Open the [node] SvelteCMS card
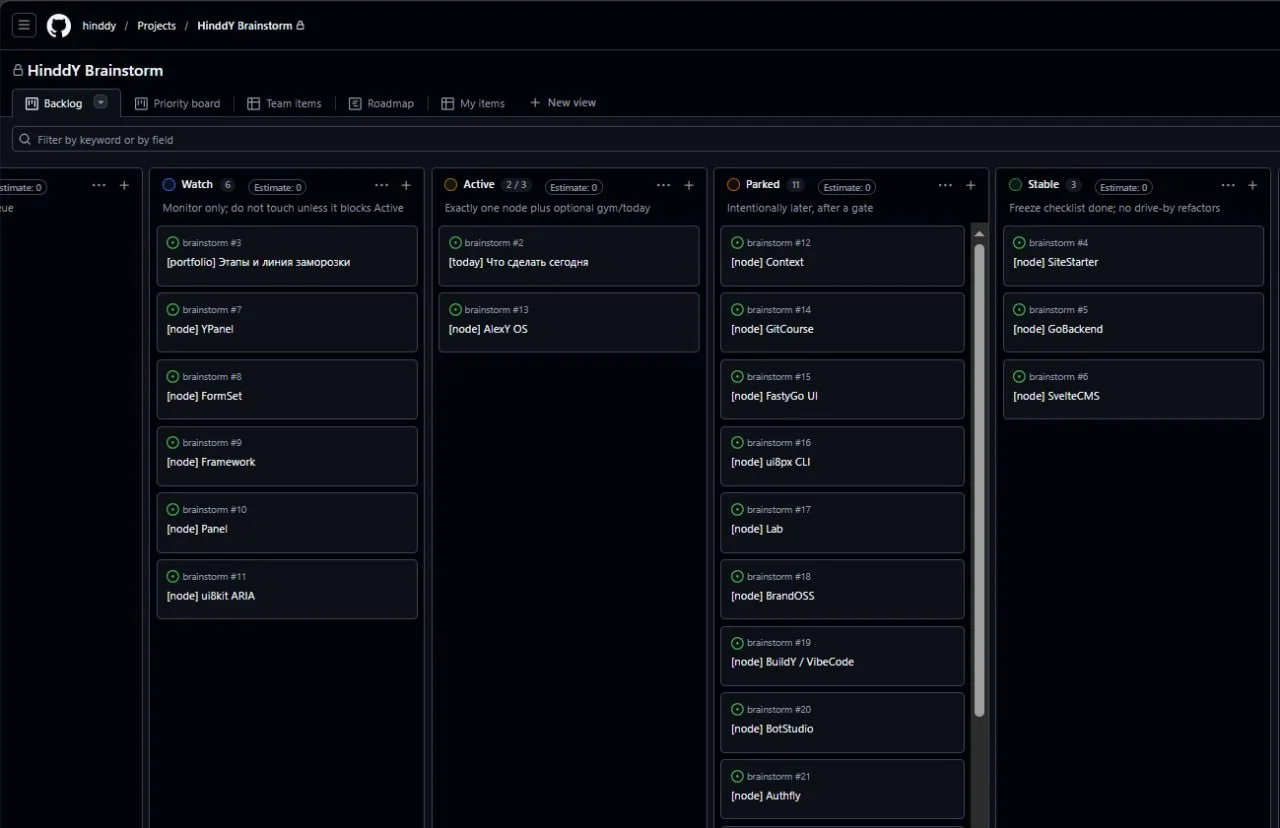 coord(1133,389)
